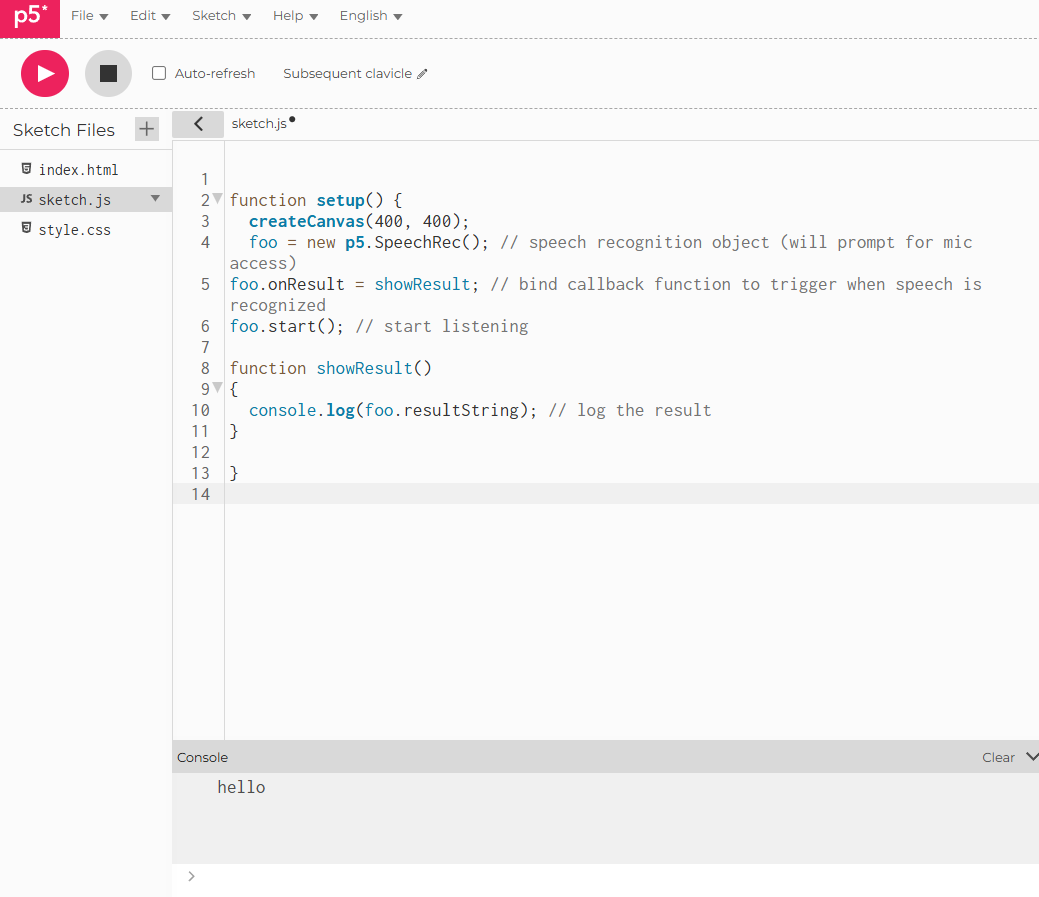Click the hello console output line
1039x897 pixels.
click(241, 787)
